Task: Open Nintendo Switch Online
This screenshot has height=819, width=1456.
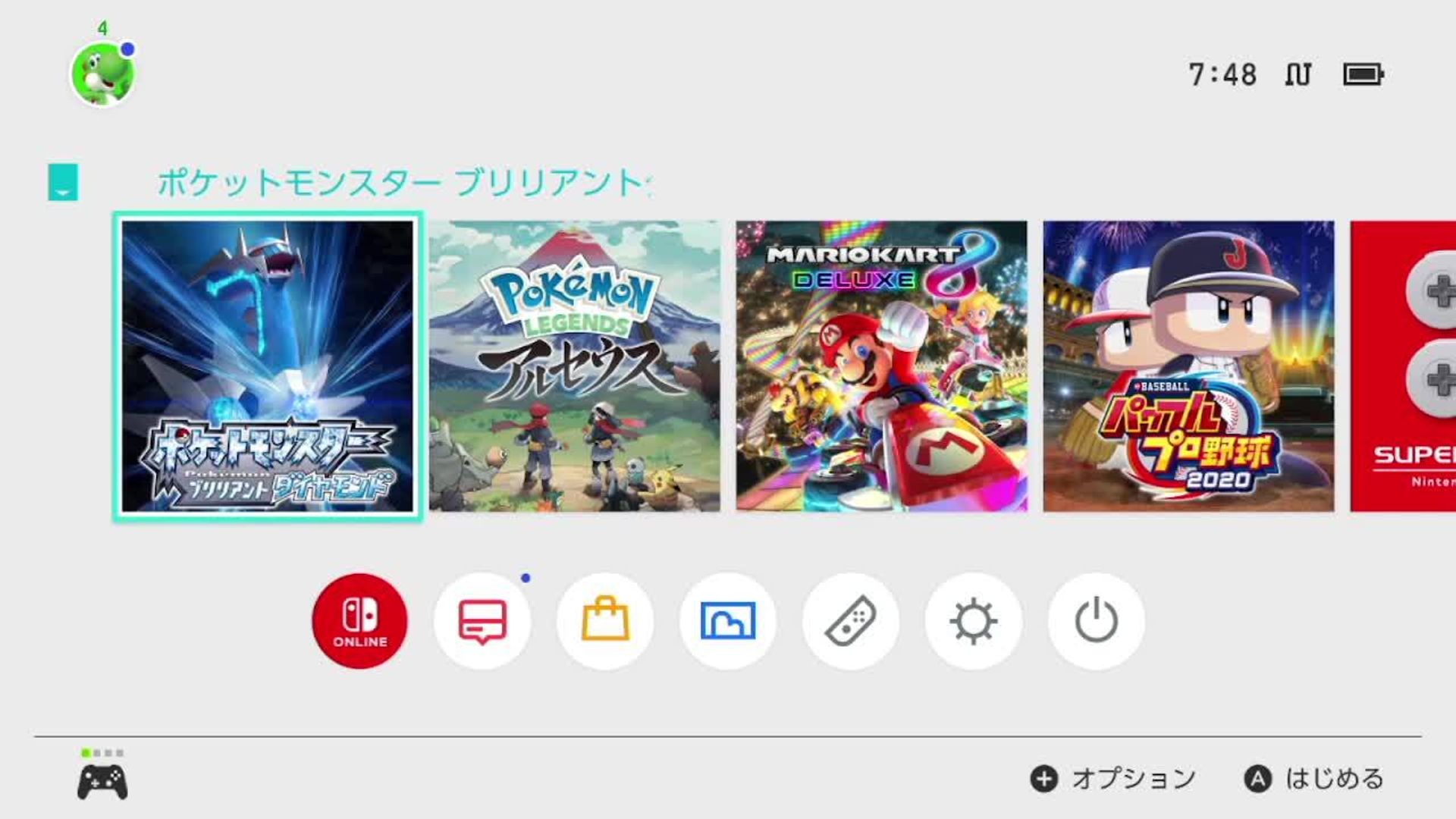Action: pos(359,621)
